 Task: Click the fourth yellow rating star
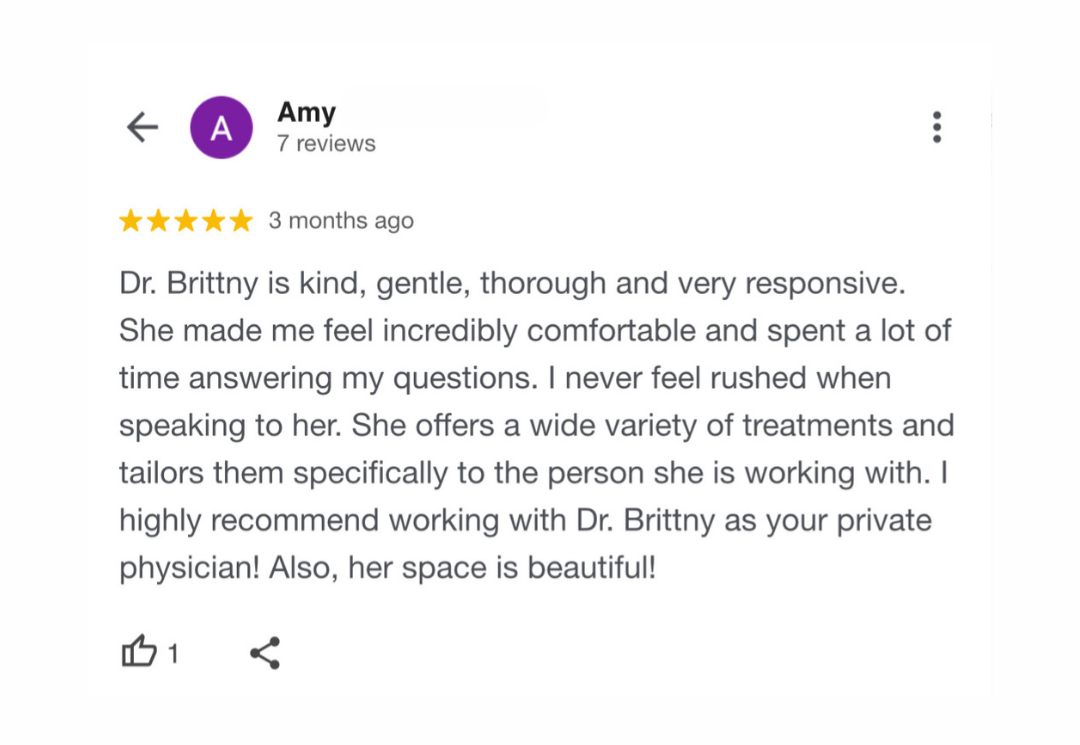[x=213, y=221]
